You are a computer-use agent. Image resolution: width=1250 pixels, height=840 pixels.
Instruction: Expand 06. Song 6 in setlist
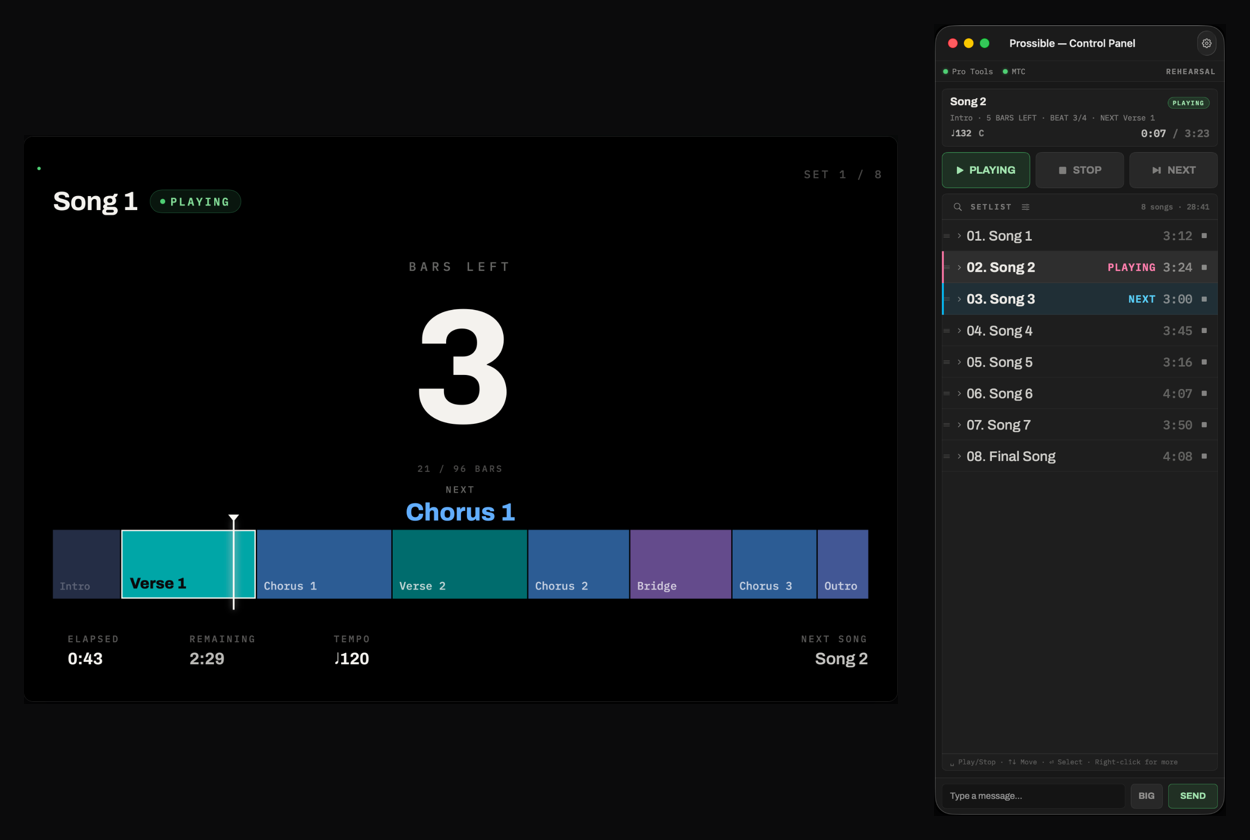[x=959, y=394]
